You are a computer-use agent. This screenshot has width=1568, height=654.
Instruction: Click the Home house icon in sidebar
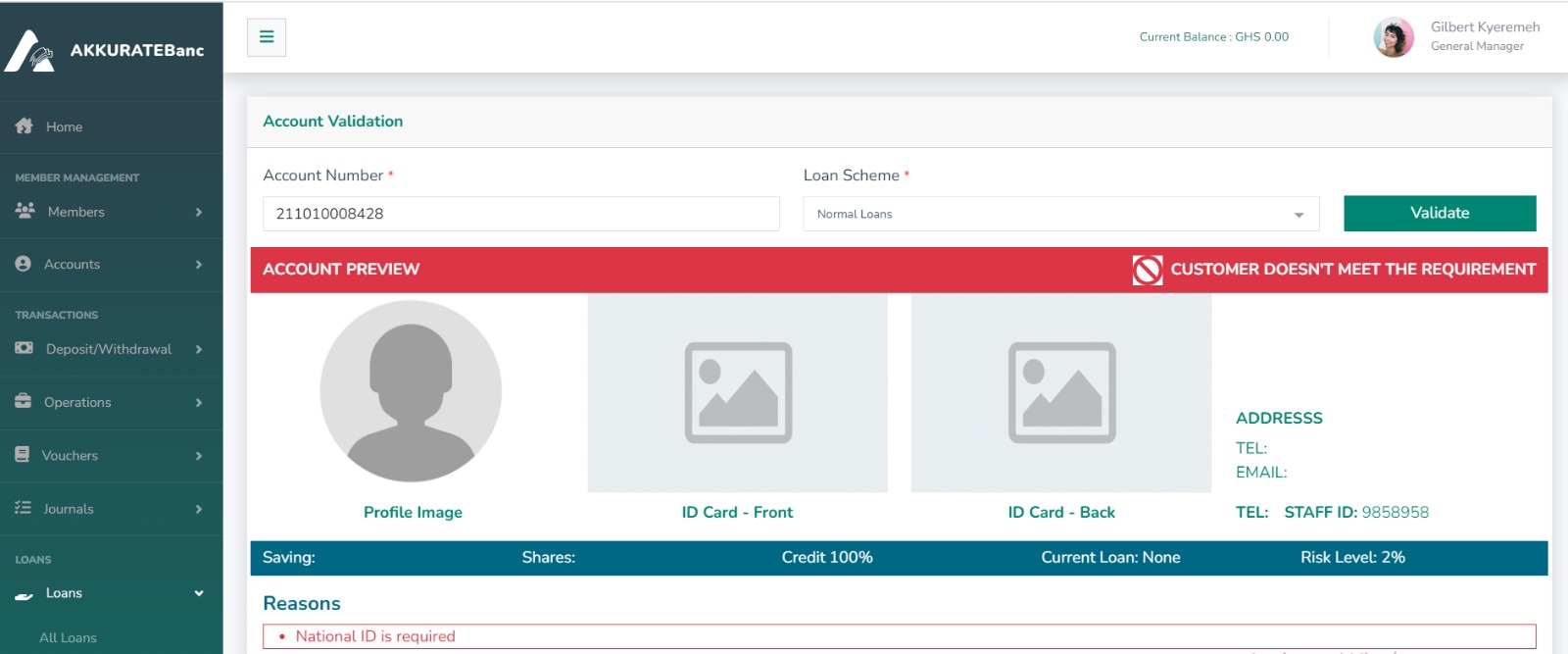coord(24,126)
